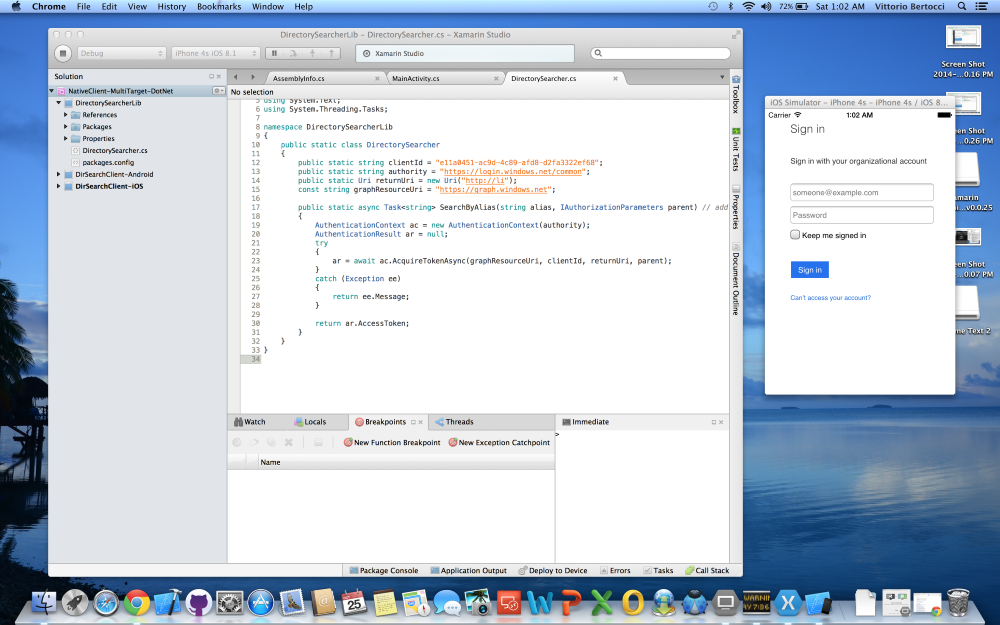The height and width of the screenshot is (625, 1000).
Task: Collapse NativeClient-MultiTarget-DotNet solution node
Action: (52, 91)
